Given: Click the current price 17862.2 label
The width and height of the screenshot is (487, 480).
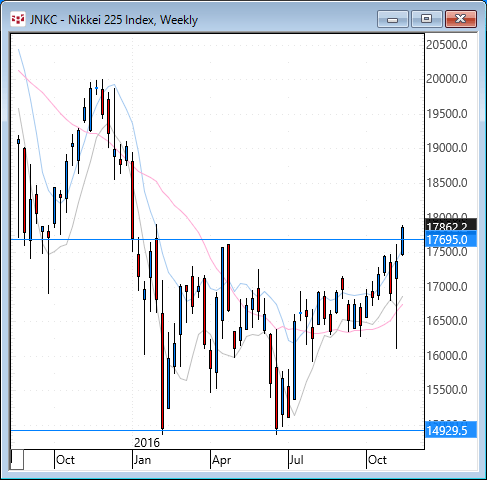Looking at the screenshot, I should pos(451,226).
